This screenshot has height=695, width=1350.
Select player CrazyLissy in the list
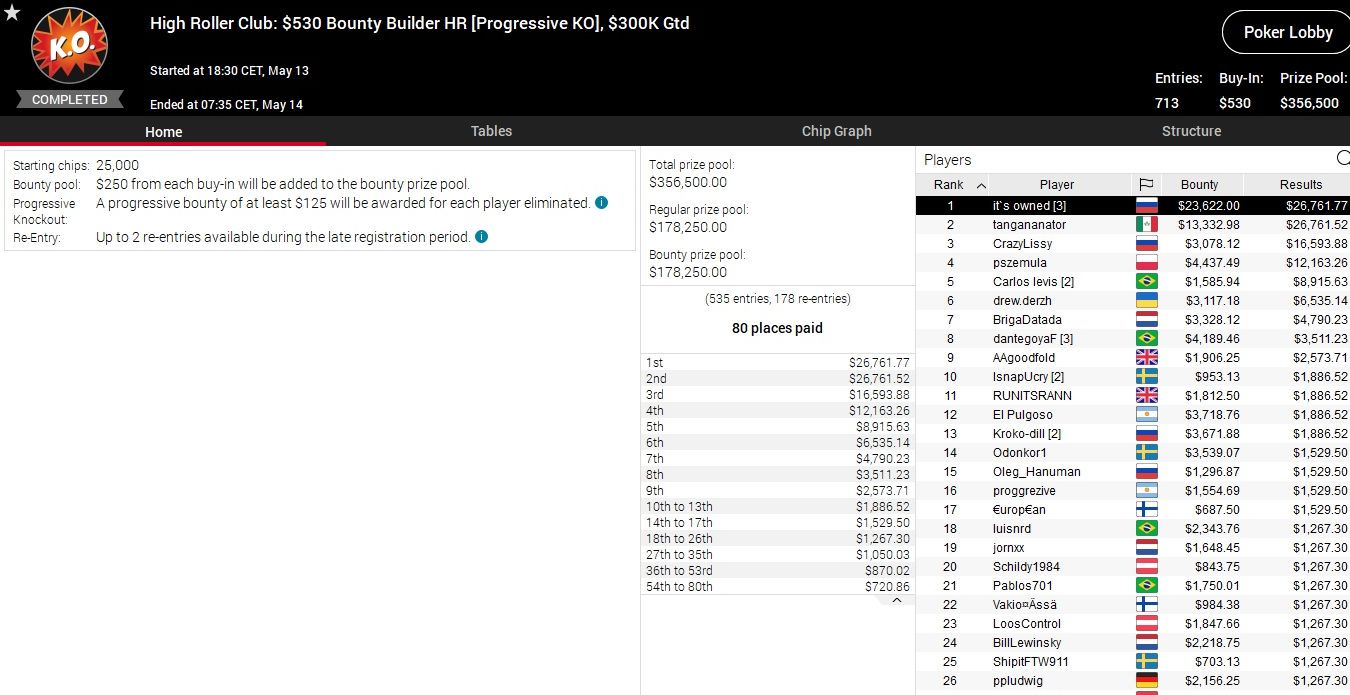[1022, 244]
